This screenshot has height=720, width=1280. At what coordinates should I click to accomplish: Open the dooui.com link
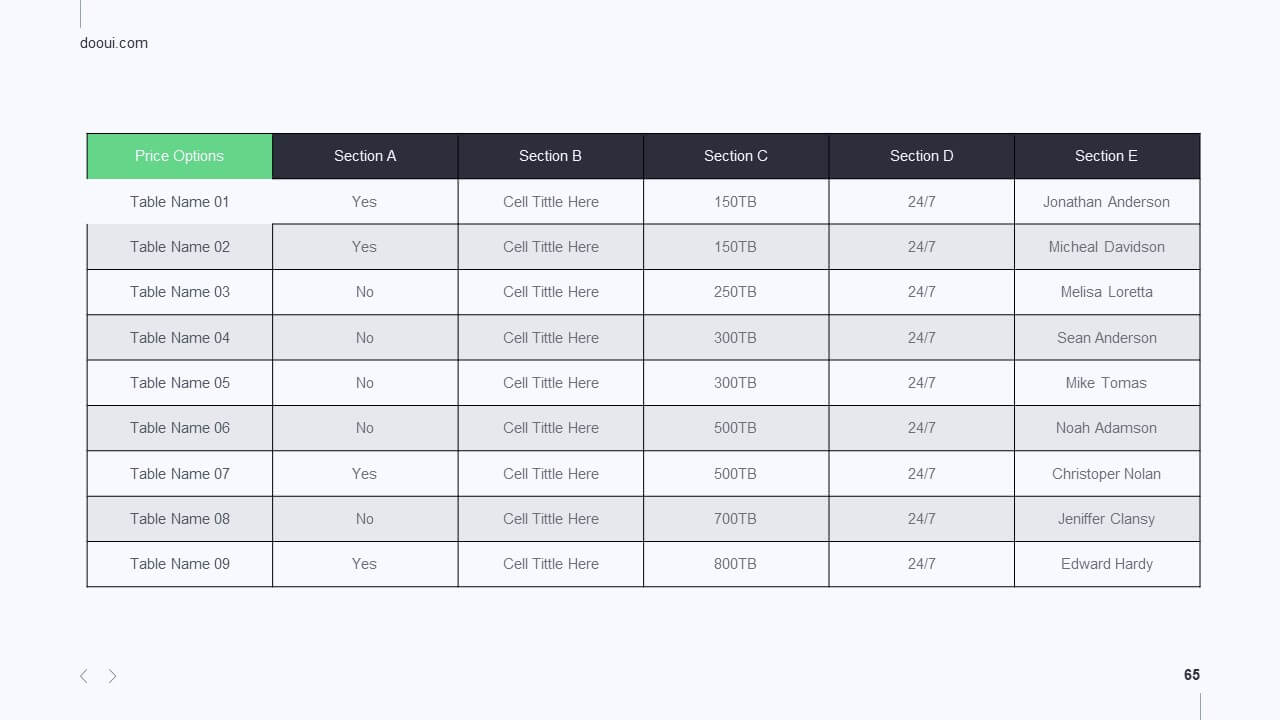[114, 43]
